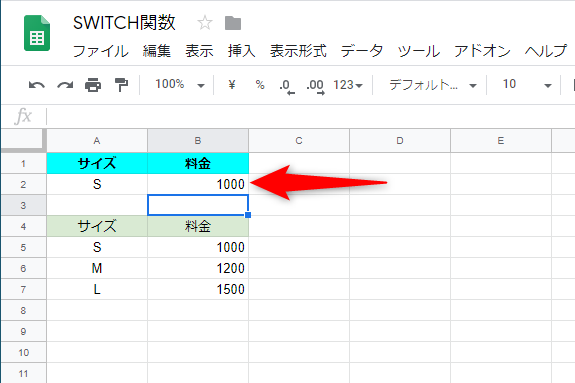575x383 pixels.
Task: Star the SWITCH関数 document
Action: [x=205, y=23]
